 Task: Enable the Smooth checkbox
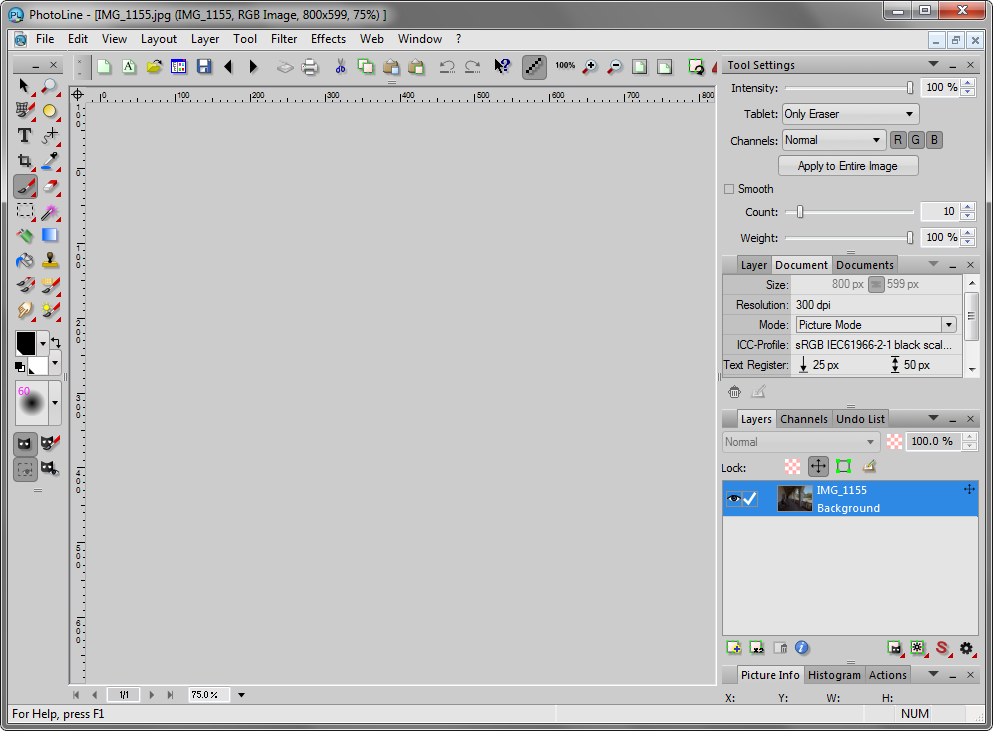pyautogui.click(x=729, y=189)
